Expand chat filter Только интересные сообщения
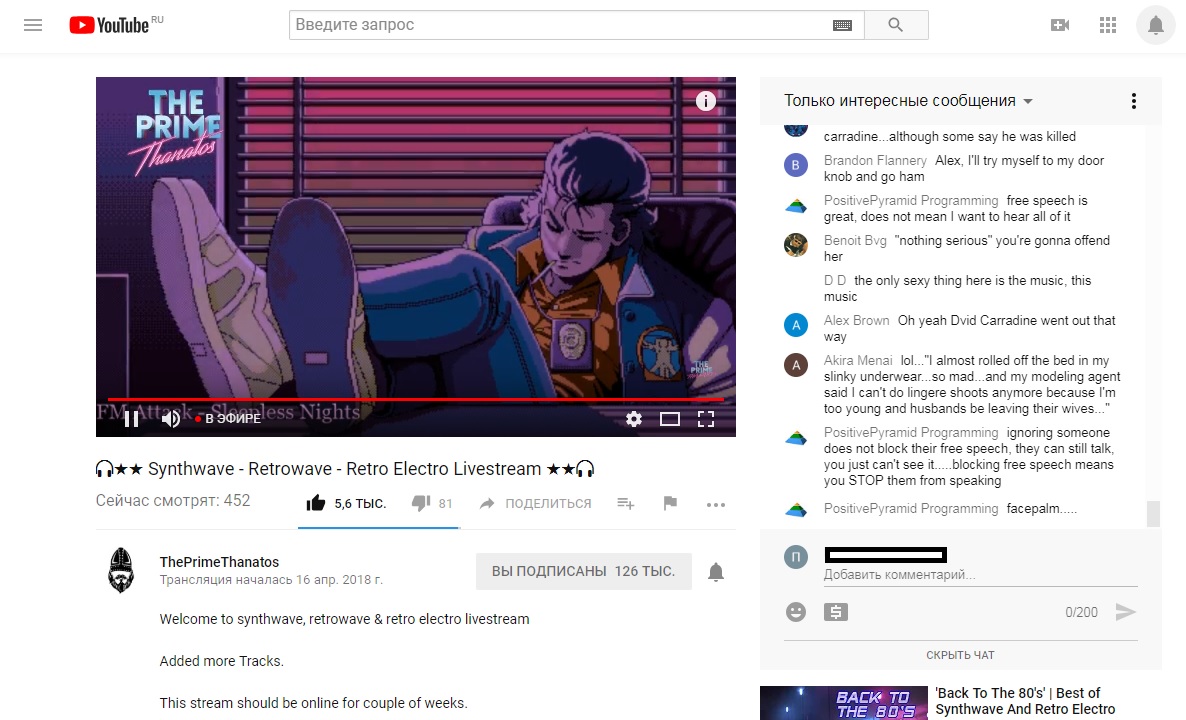Screen dimensions: 1186x720 click(908, 101)
